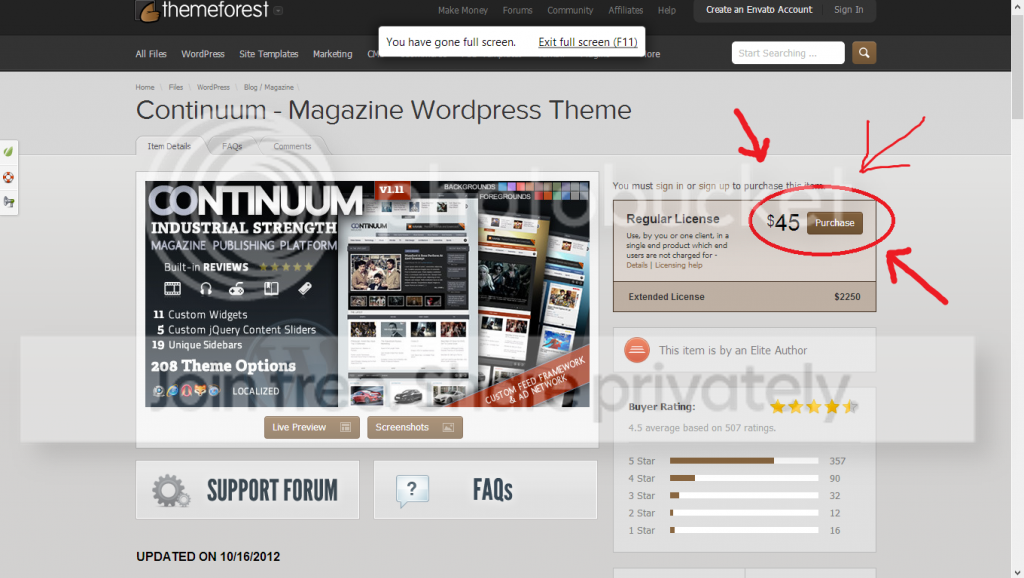
Task: Click the sign in link in purchase notice
Action: pyautogui.click(x=669, y=186)
